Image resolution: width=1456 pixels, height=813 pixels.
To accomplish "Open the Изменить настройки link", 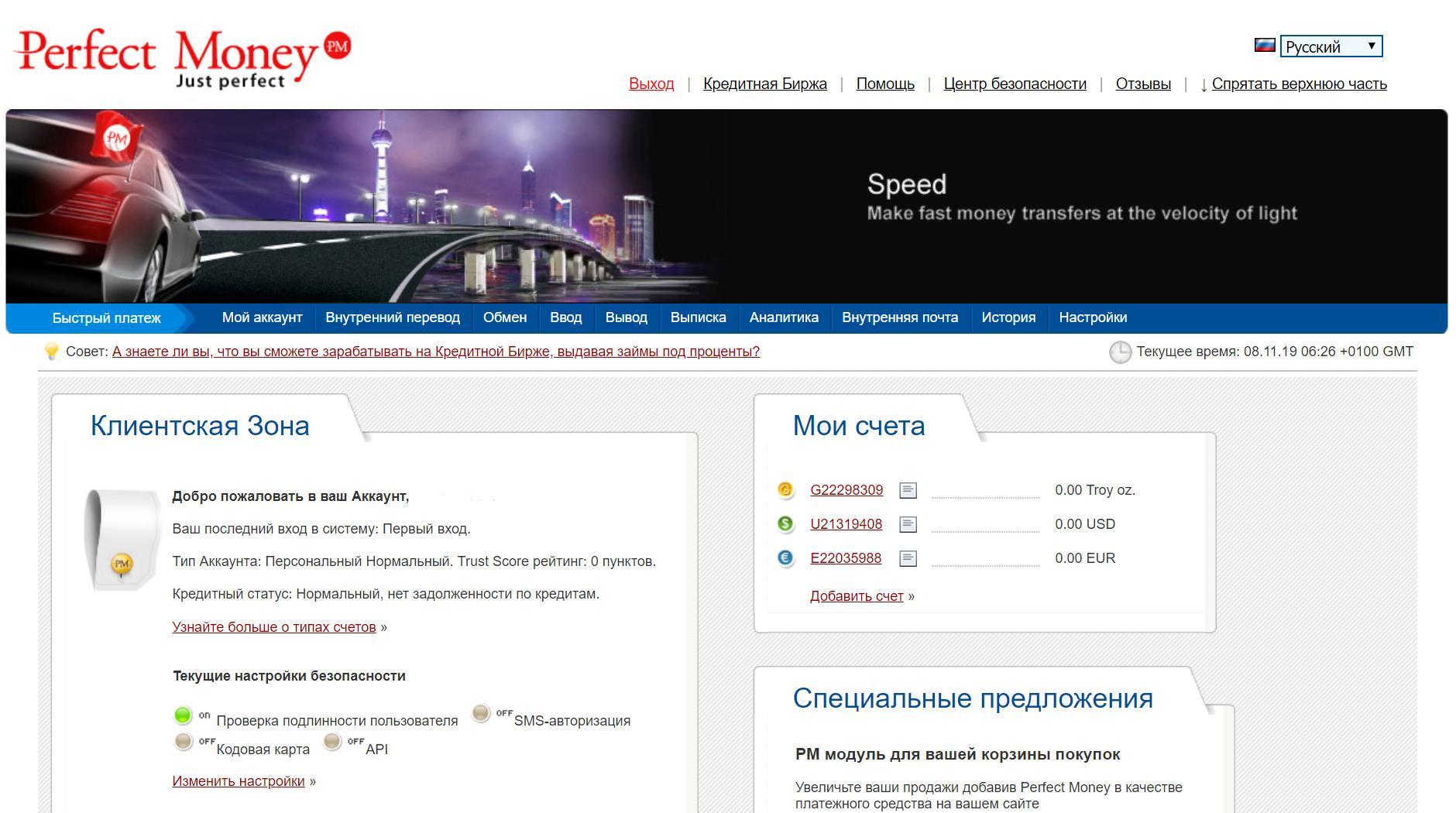I will point(239,781).
